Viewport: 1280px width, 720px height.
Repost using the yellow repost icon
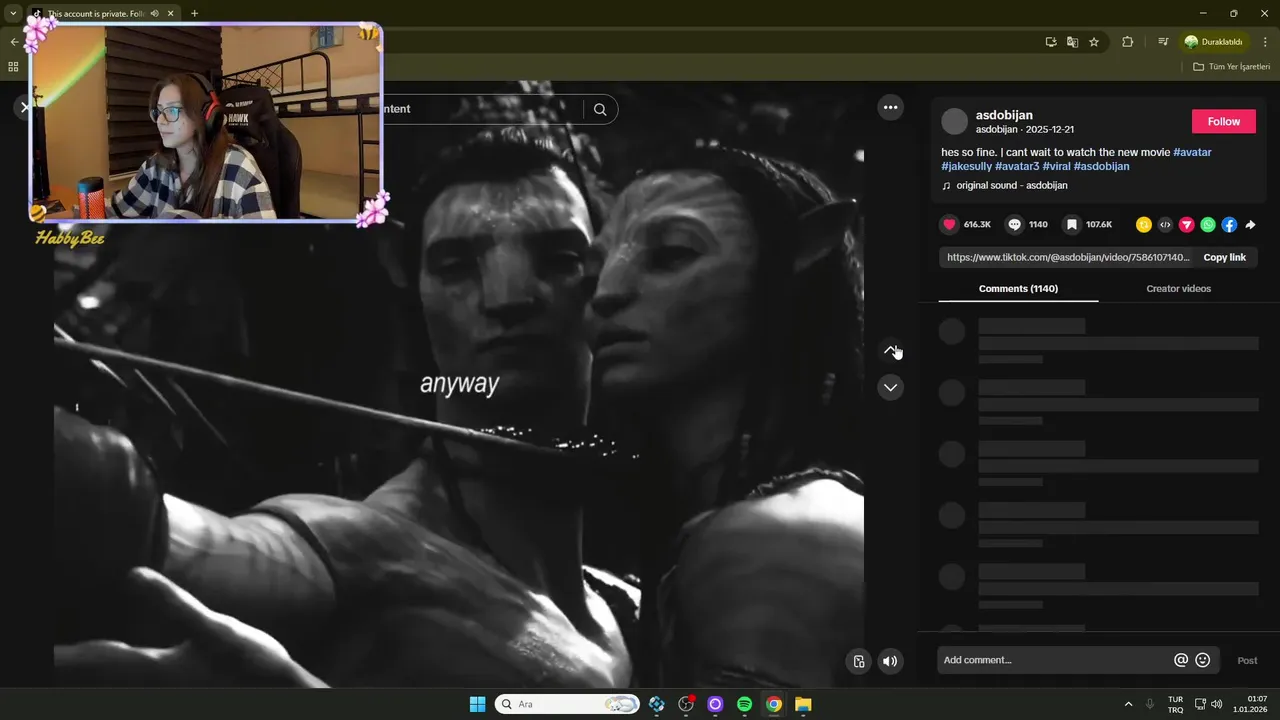[1144, 225]
